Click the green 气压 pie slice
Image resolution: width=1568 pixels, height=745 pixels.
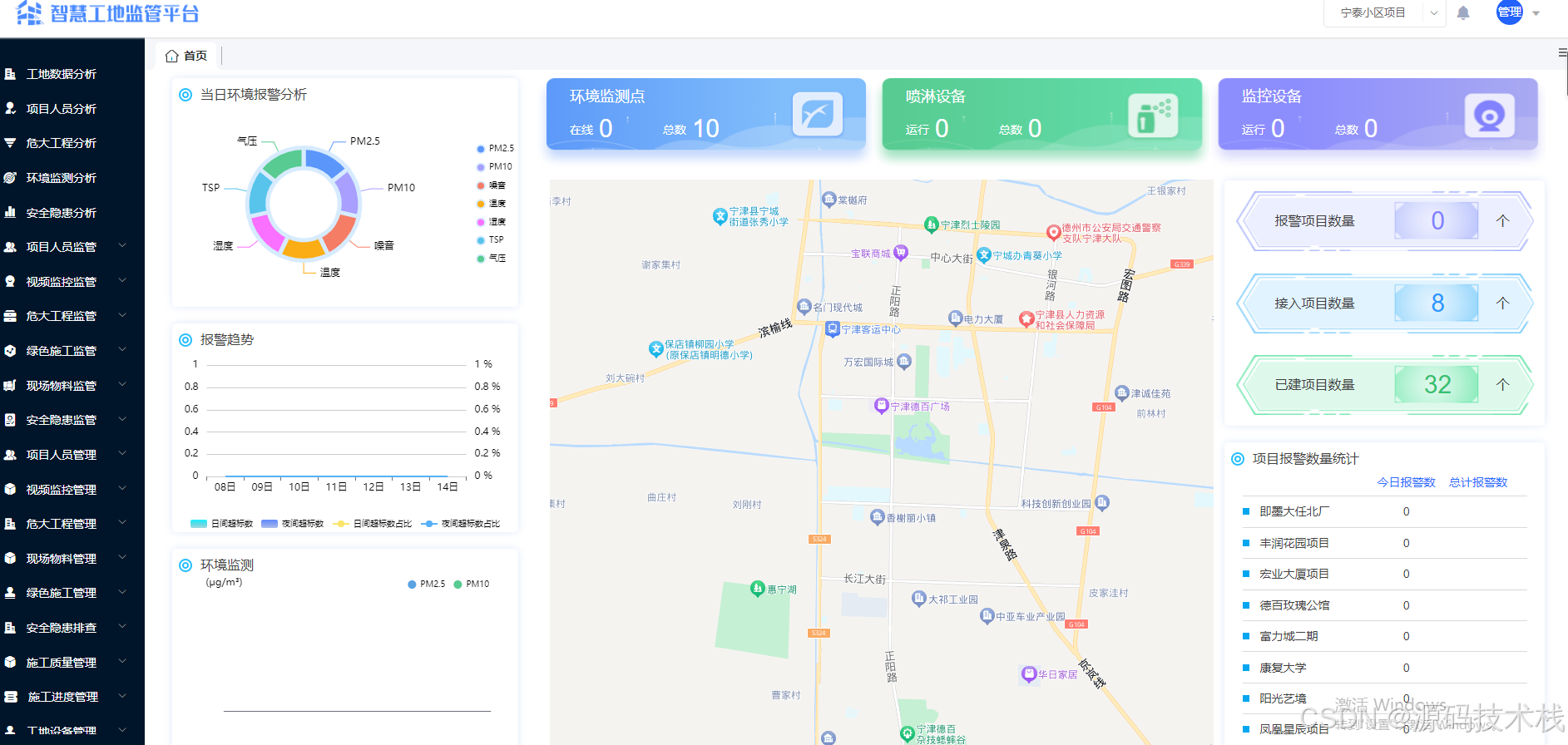(x=283, y=161)
